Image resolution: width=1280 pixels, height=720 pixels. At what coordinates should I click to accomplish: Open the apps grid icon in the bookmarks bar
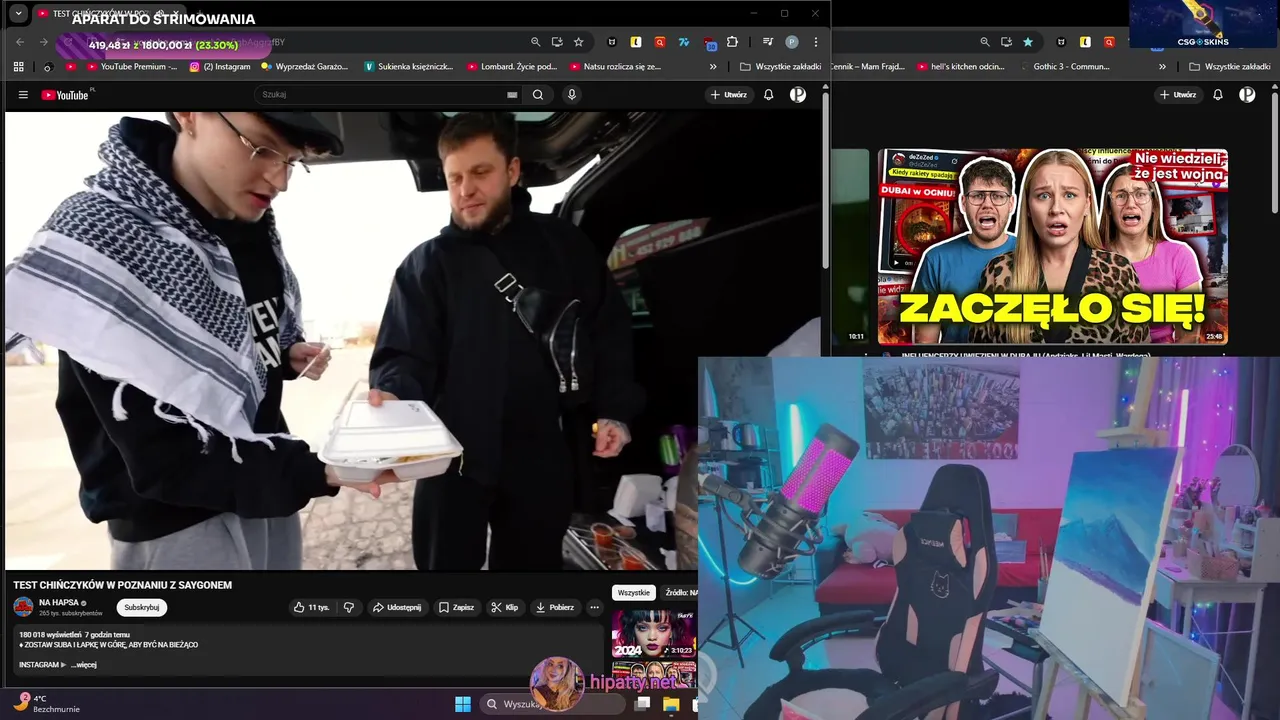[x=18, y=67]
